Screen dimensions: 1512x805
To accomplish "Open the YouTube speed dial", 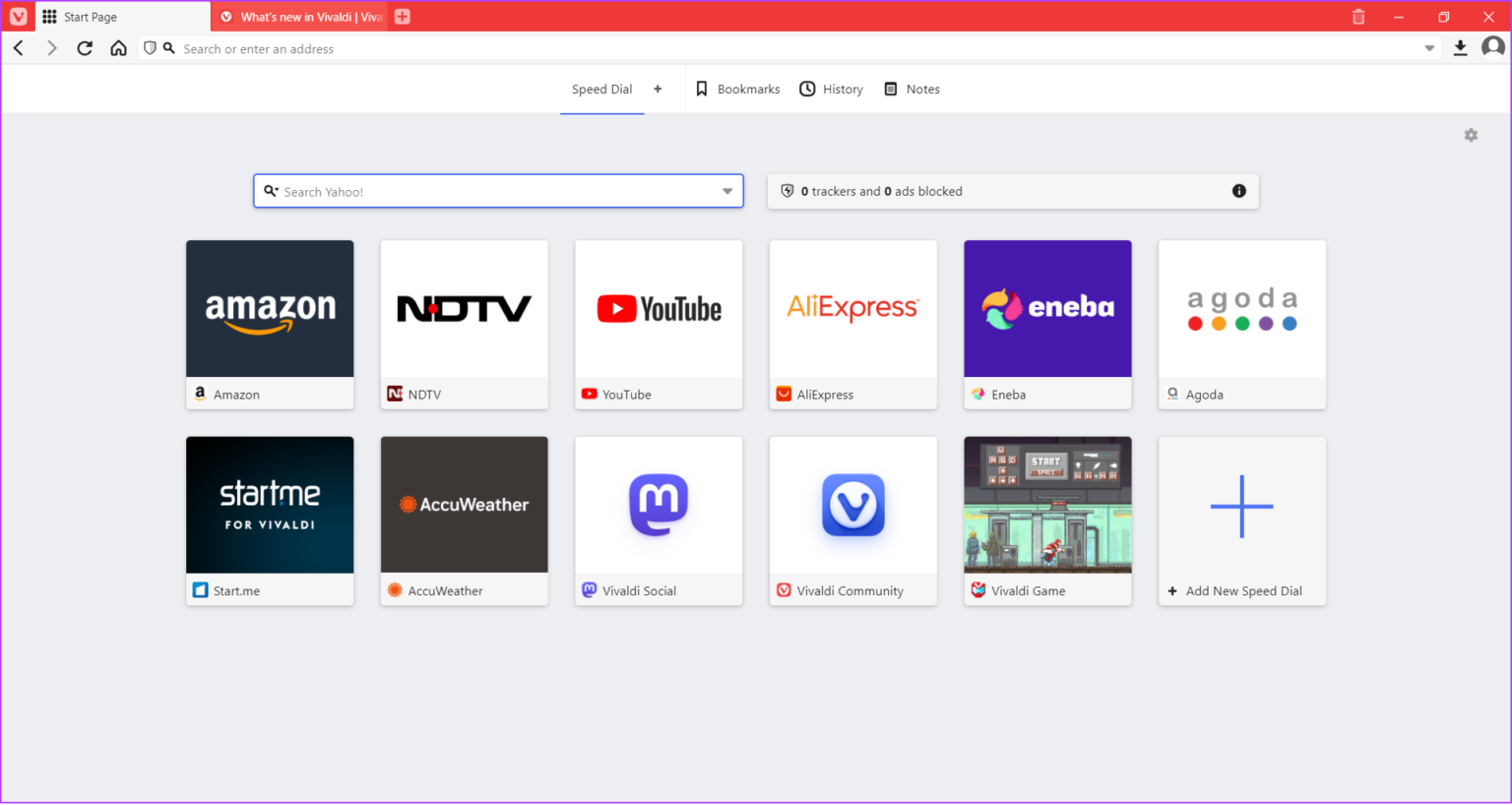I will tap(658, 308).
